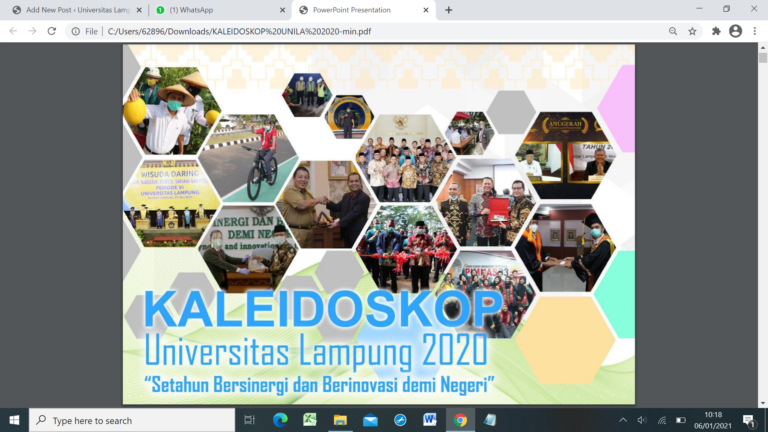The image size is (768, 432).
Task: Open the zoom magnifier in address bar
Action: tap(673, 31)
